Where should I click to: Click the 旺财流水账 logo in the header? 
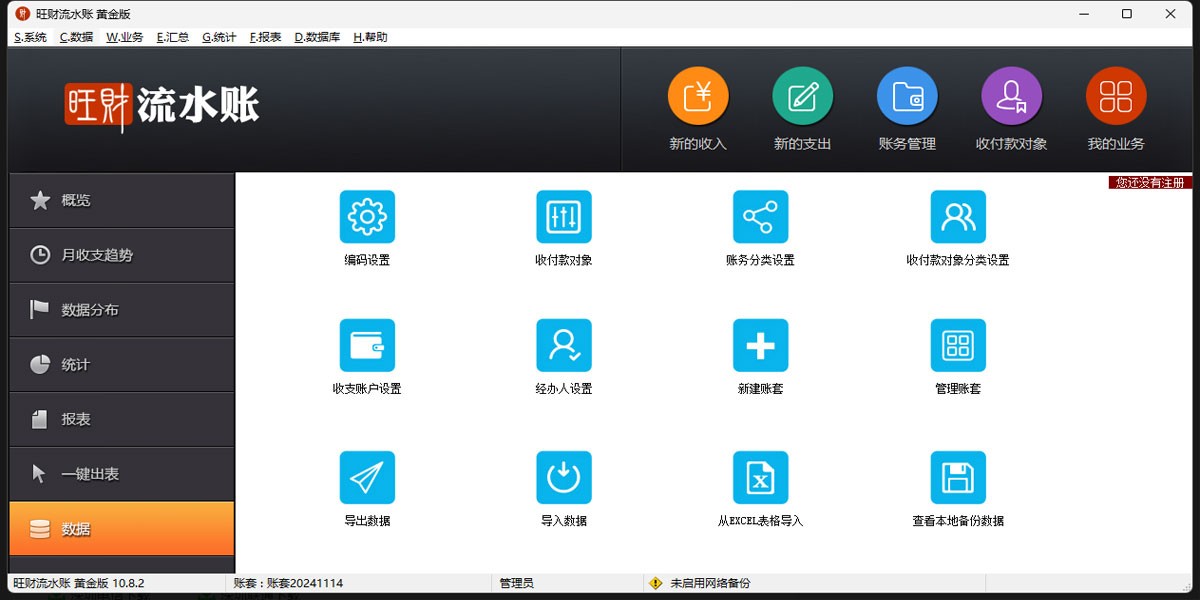[x=162, y=104]
